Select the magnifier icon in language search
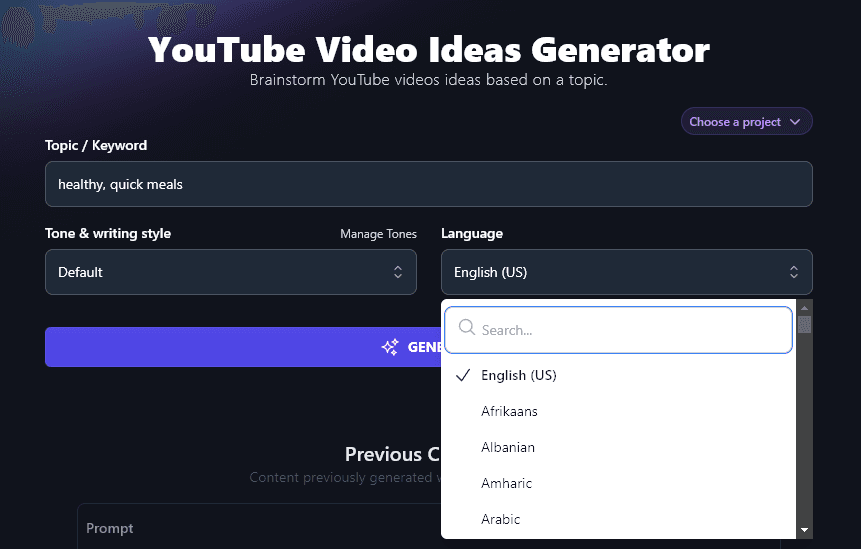Viewport: 861px width, 549px height. pyautogui.click(x=466, y=327)
